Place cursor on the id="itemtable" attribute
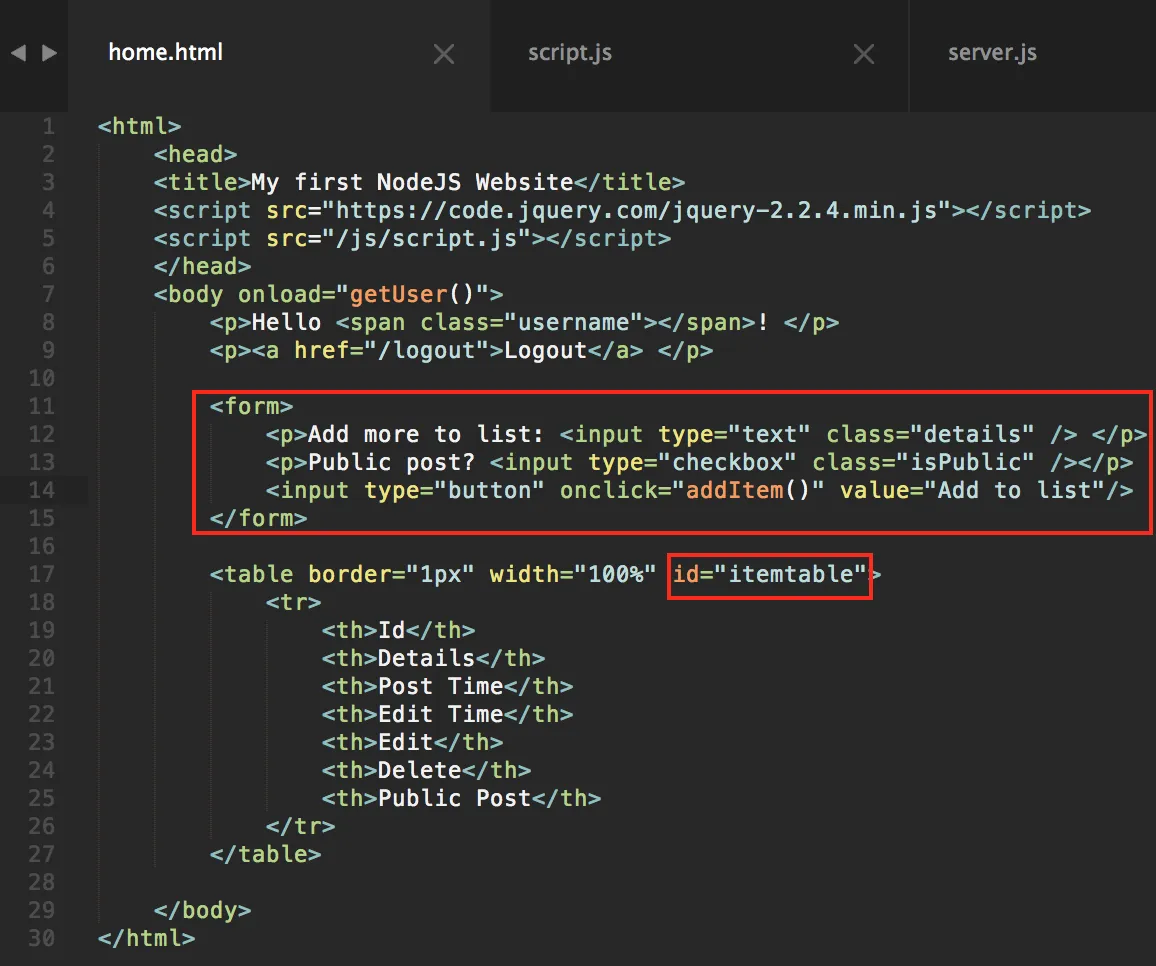The image size is (1156, 966). tap(769, 574)
